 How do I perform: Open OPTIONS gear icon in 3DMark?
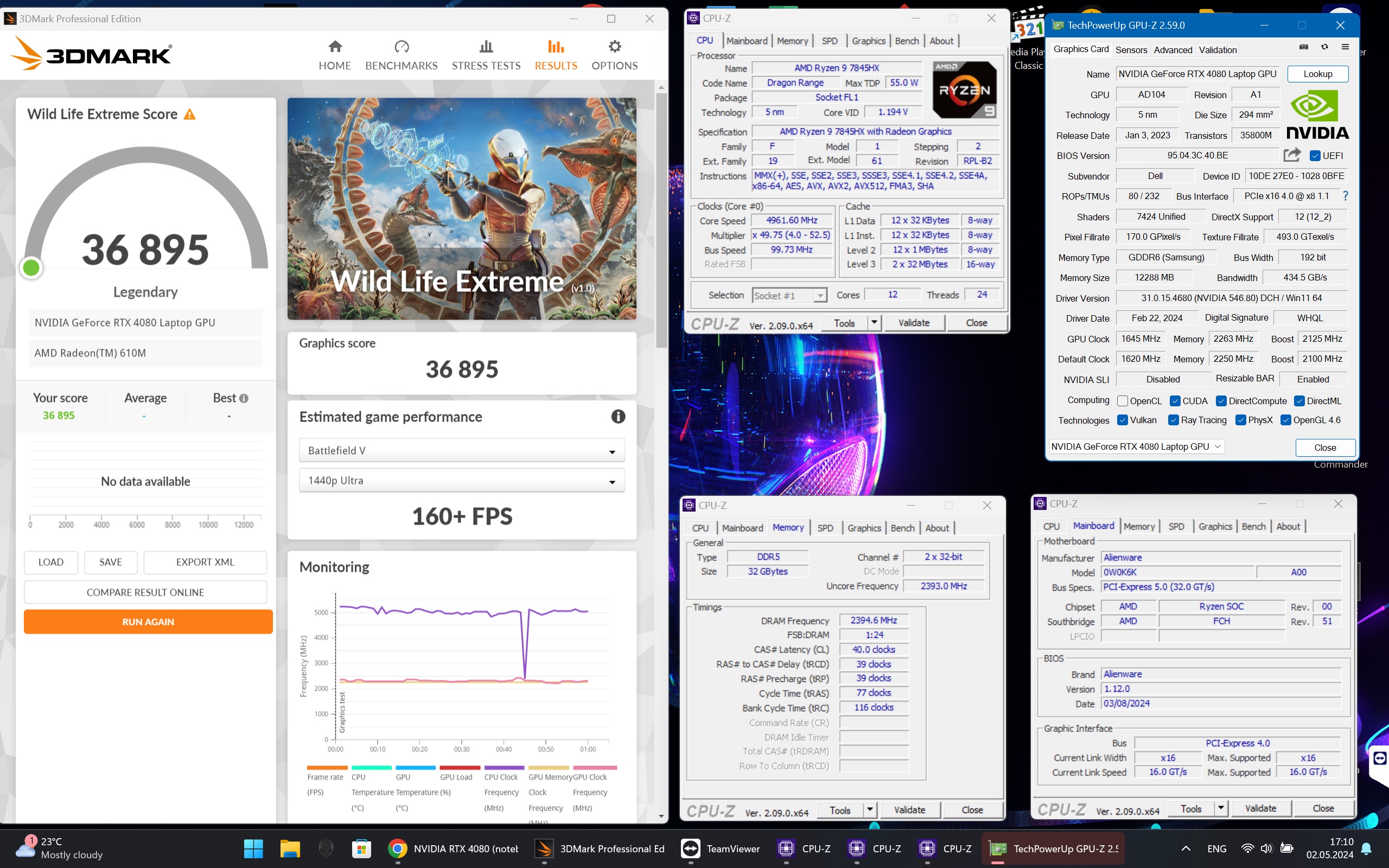click(615, 47)
